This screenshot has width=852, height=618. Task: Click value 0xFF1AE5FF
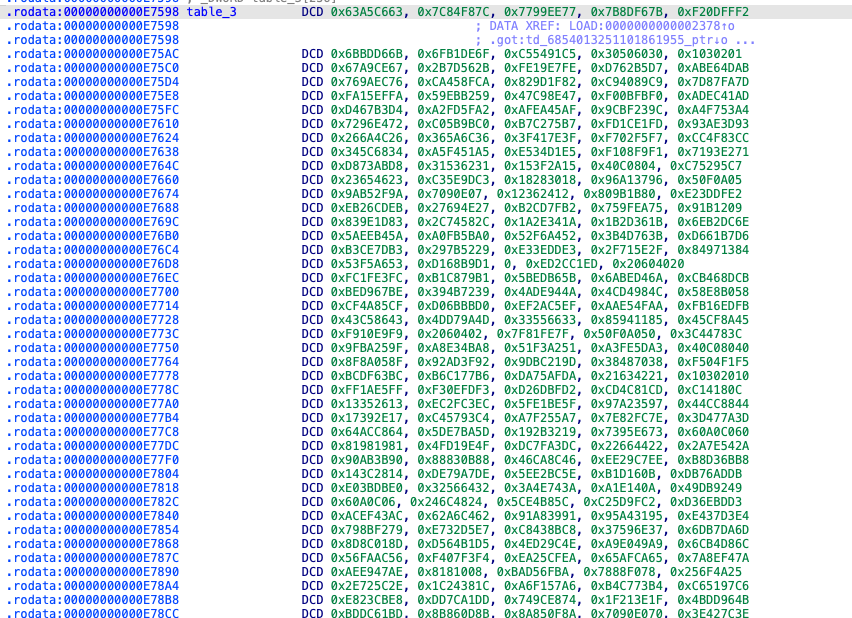pos(367,390)
